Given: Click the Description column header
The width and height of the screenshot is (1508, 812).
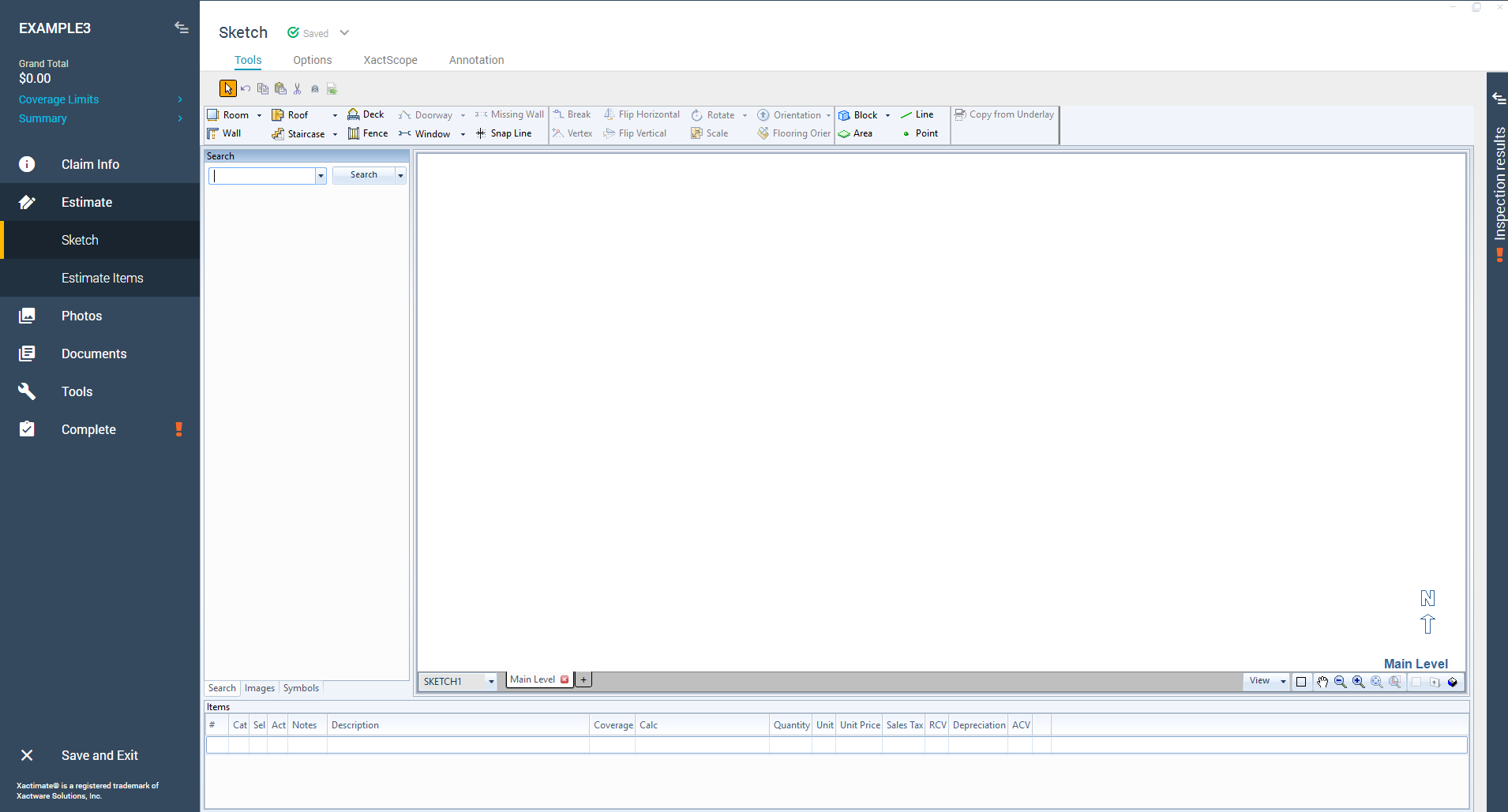Looking at the screenshot, I should (458, 725).
